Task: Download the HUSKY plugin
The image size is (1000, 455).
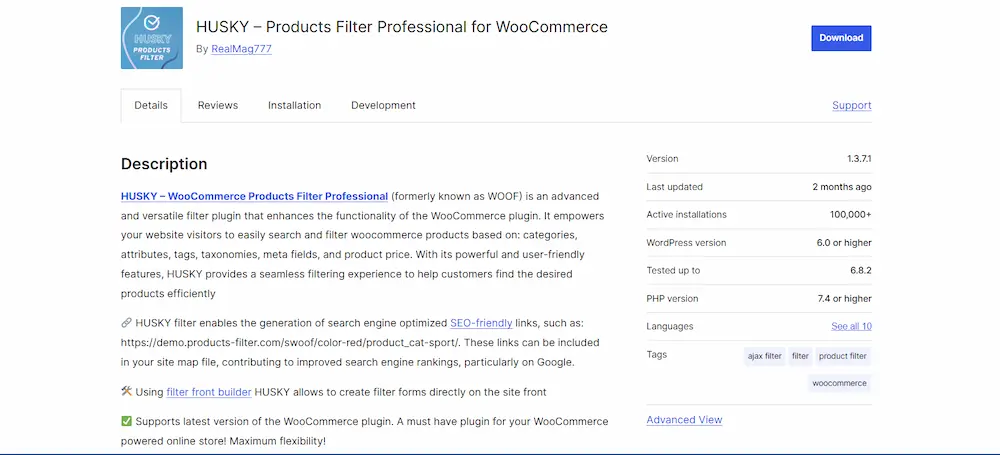Action: (x=841, y=38)
